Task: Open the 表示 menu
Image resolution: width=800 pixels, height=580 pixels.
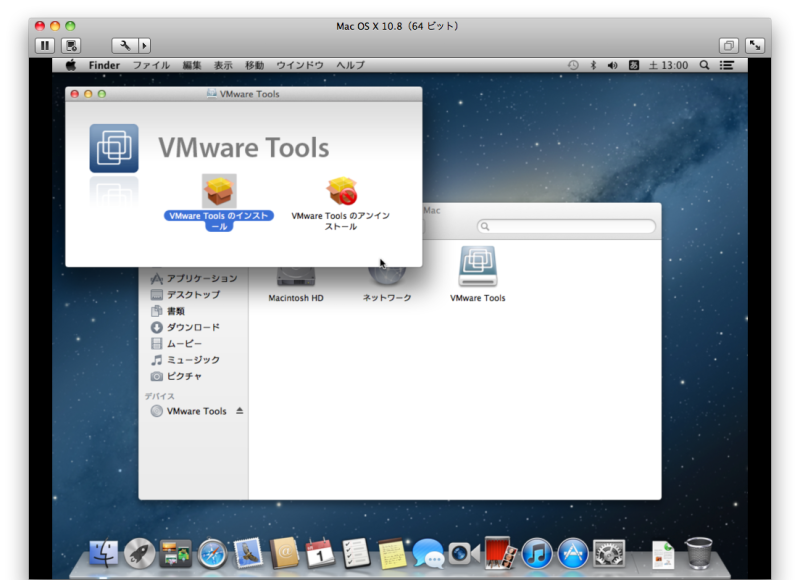Action: [x=223, y=65]
